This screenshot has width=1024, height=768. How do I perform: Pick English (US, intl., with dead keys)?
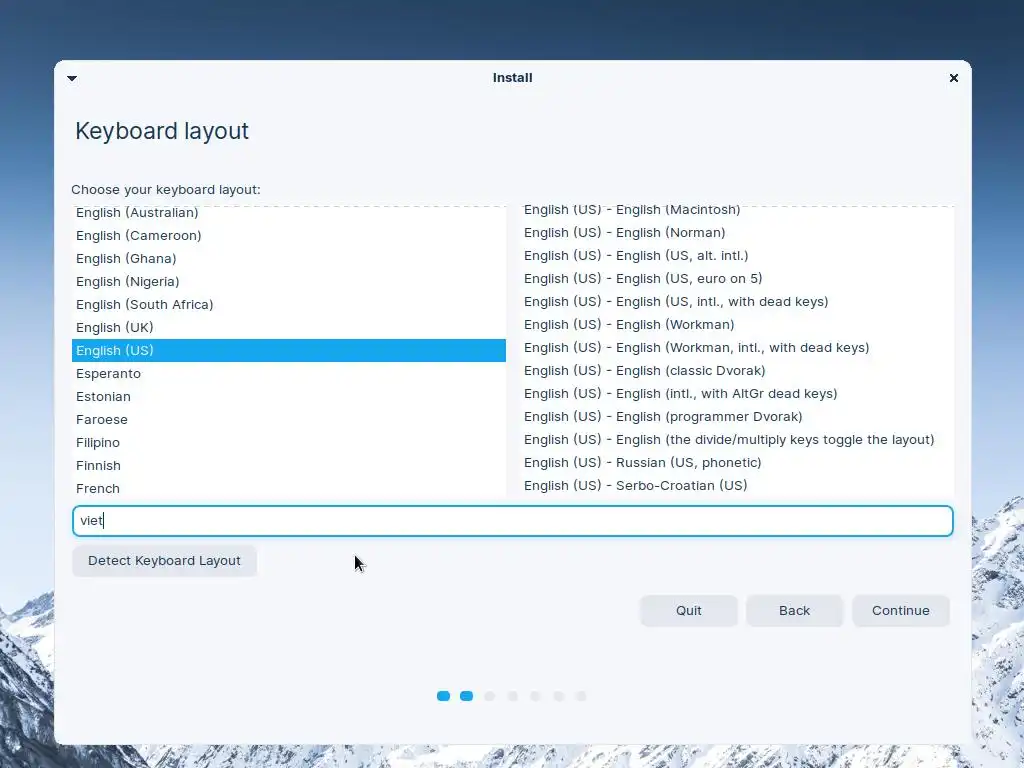pyautogui.click(x=737, y=302)
